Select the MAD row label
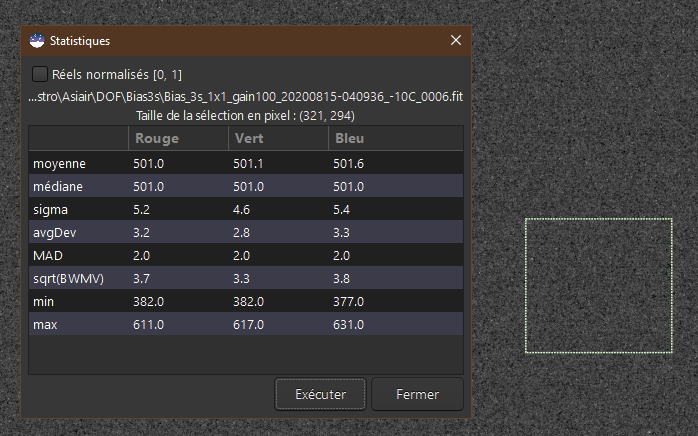Image resolution: width=698 pixels, height=436 pixels. click(48, 256)
